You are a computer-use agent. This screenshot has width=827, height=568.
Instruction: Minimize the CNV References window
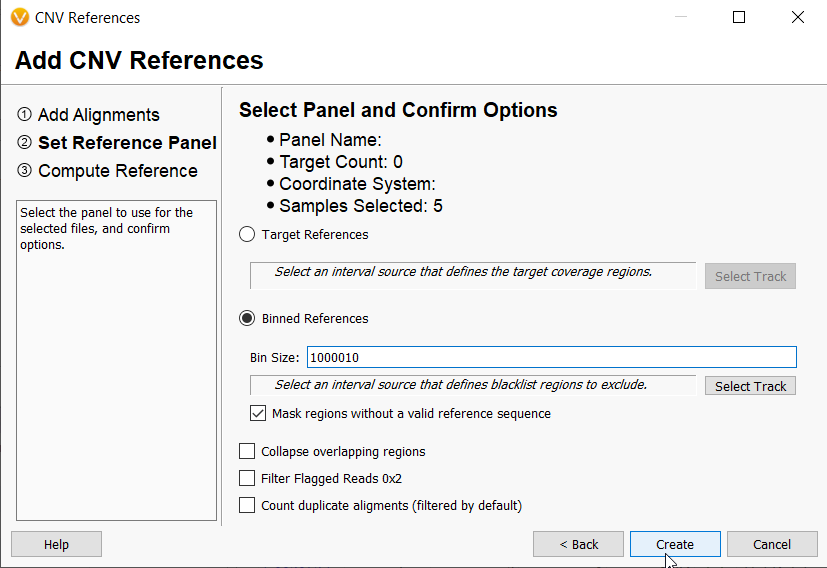click(x=681, y=17)
